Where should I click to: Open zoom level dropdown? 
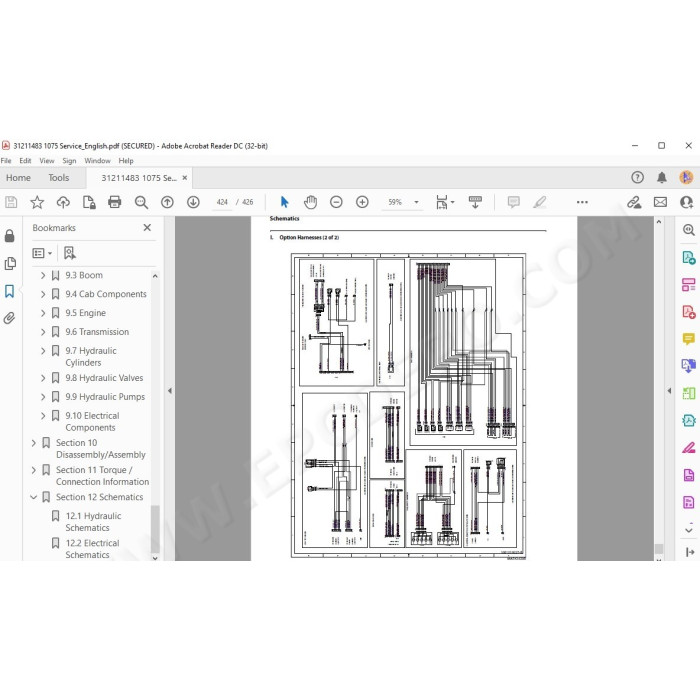tap(416, 202)
